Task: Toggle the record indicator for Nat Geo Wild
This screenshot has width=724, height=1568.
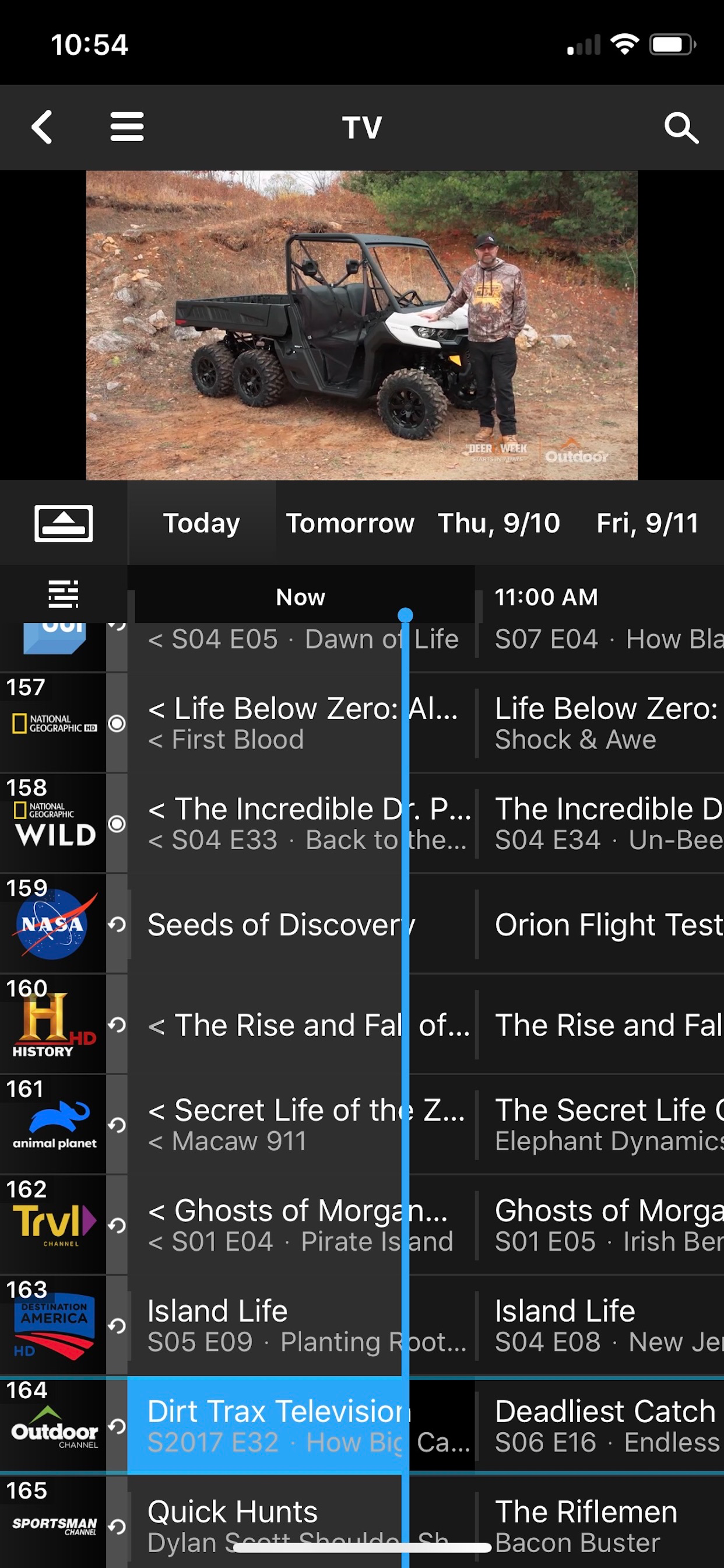Action: pyautogui.click(x=117, y=824)
